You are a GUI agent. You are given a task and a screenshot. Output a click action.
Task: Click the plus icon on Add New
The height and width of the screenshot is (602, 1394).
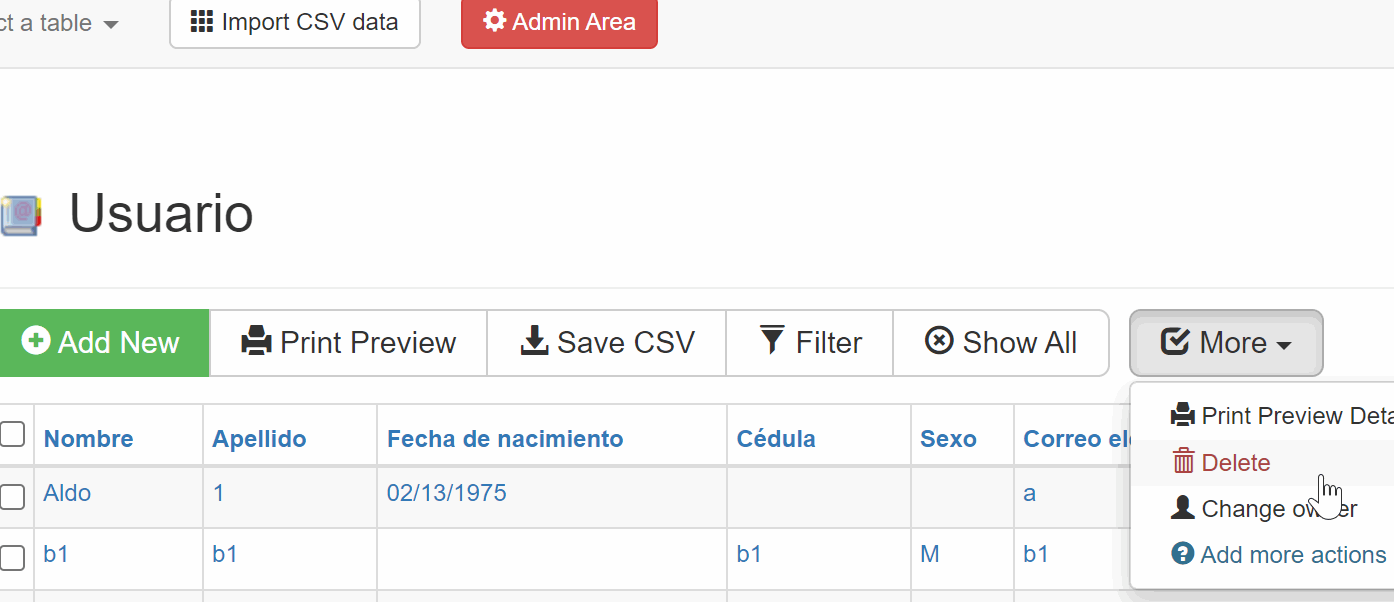(36, 342)
